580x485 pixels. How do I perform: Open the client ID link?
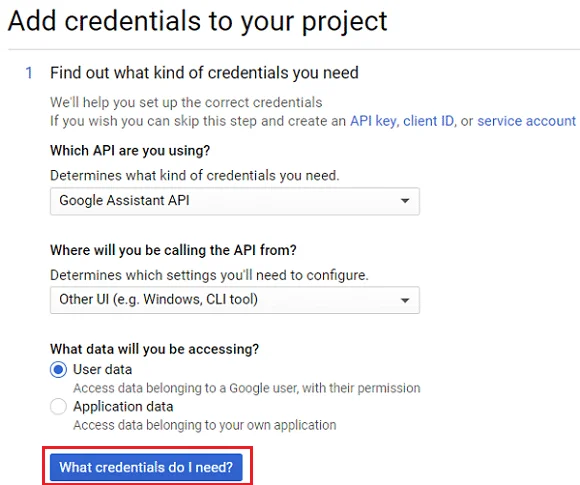tap(429, 121)
